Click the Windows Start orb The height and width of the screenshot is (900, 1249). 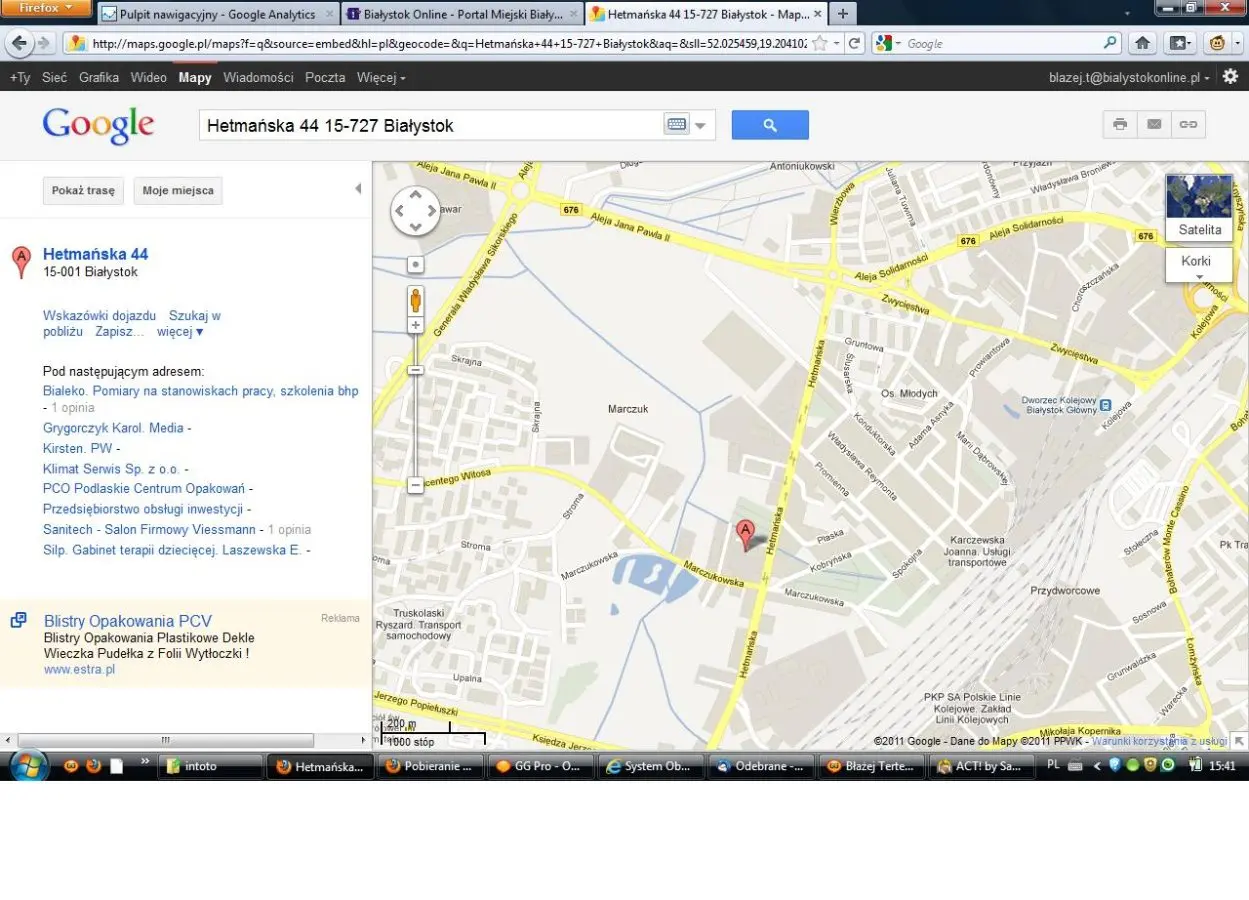click(x=29, y=766)
